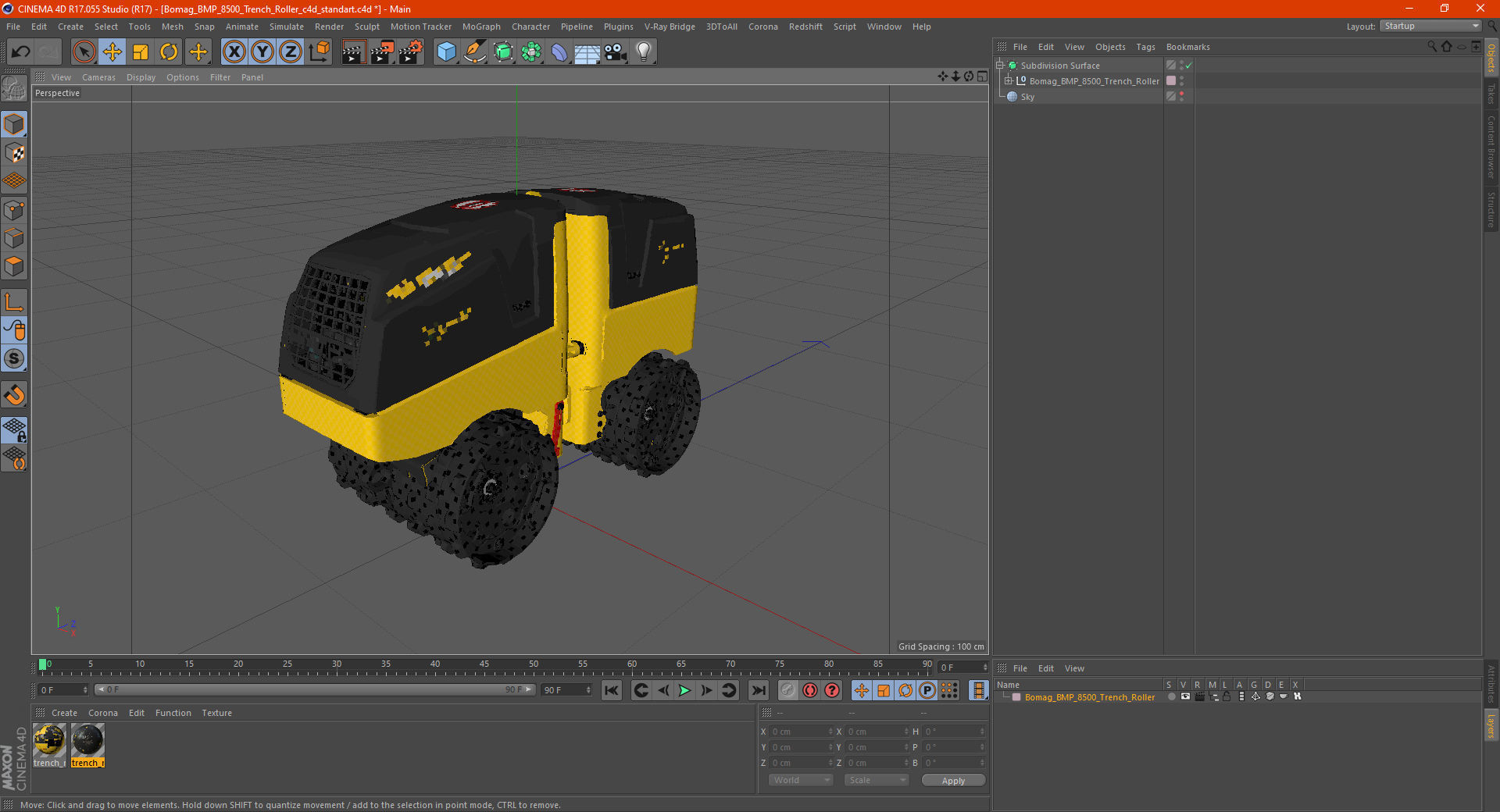Click the coordinate system icon
This screenshot has width=1500, height=812.
[x=319, y=52]
